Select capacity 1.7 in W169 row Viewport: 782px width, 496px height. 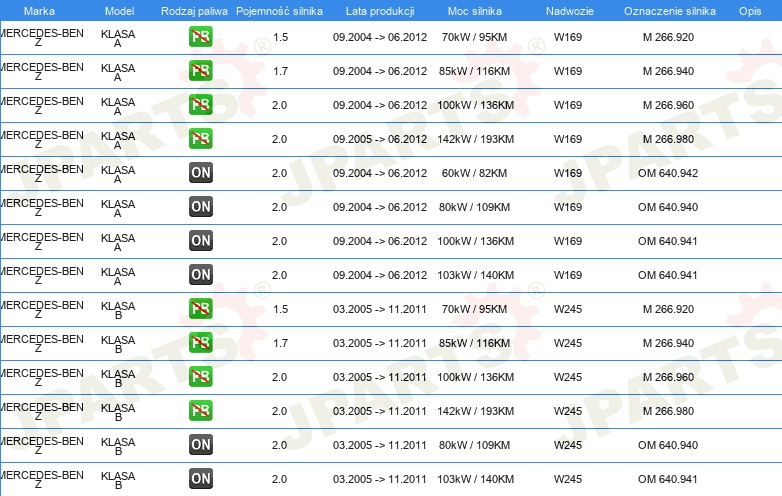[x=280, y=71]
